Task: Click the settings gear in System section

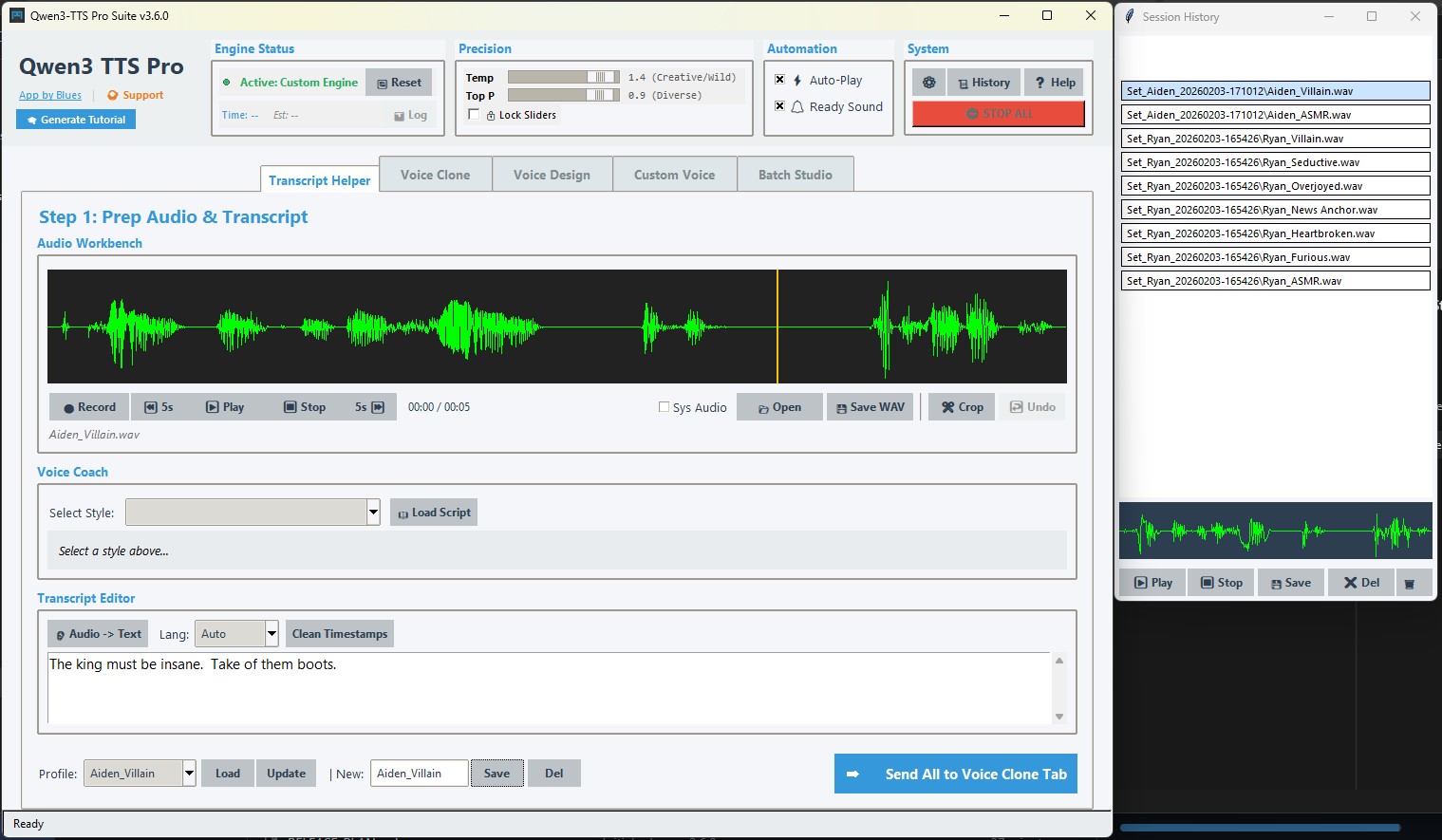Action: point(928,82)
